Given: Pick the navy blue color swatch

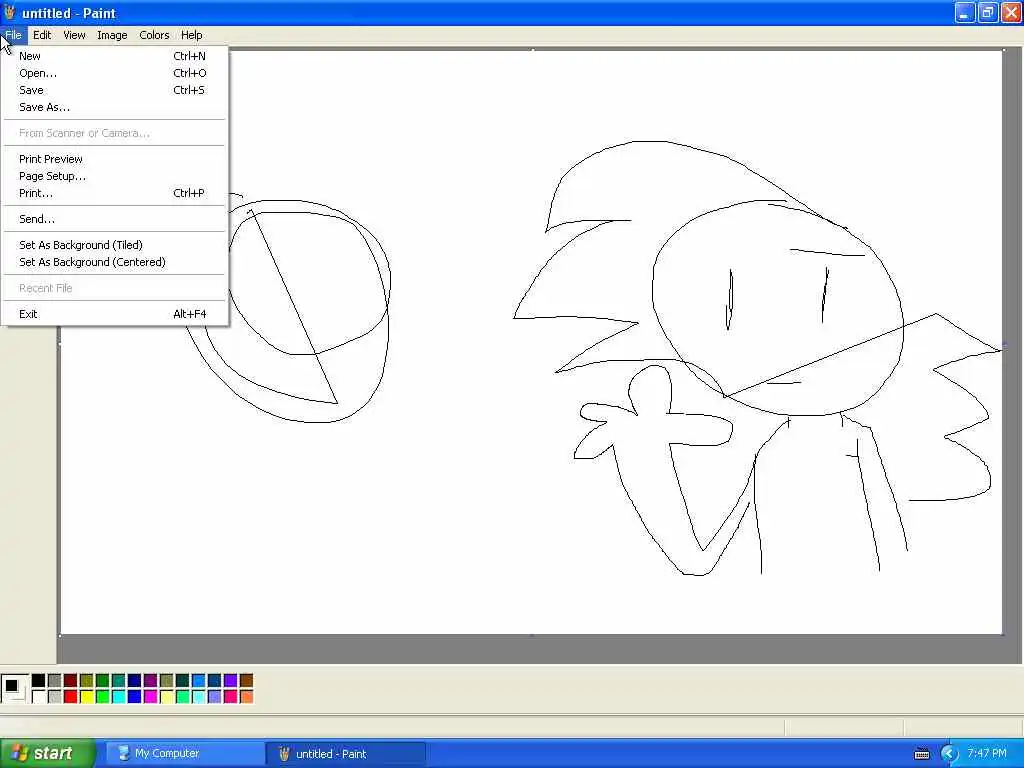Looking at the screenshot, I should click(x=135, y=680).
